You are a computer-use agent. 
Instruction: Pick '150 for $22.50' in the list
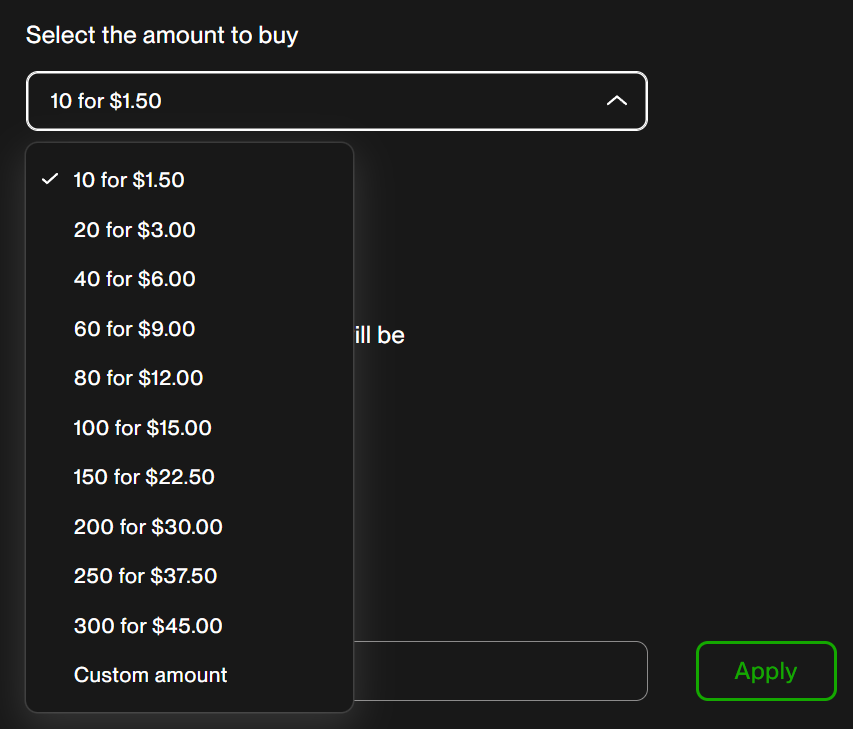click(144, 477)
